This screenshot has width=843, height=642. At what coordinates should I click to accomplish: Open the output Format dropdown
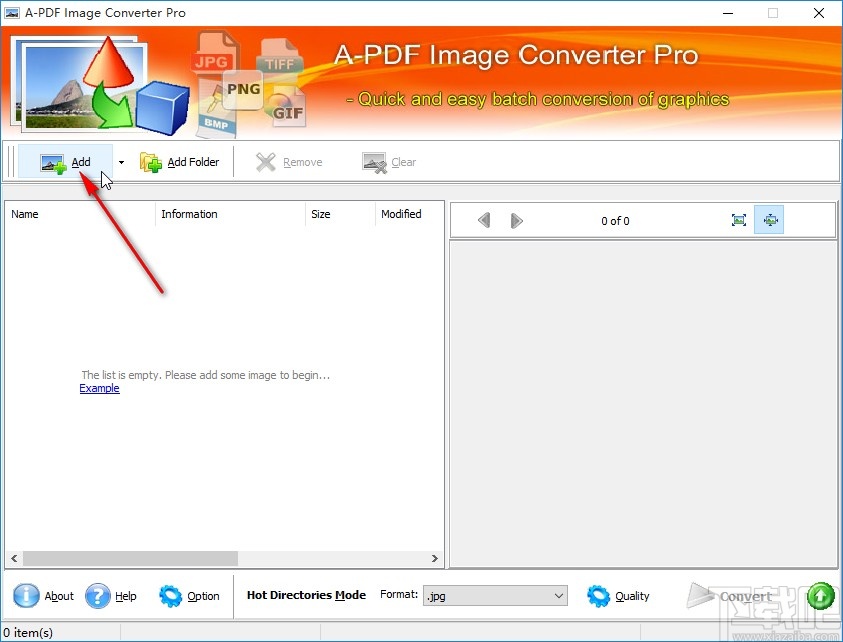pos(559,595)
